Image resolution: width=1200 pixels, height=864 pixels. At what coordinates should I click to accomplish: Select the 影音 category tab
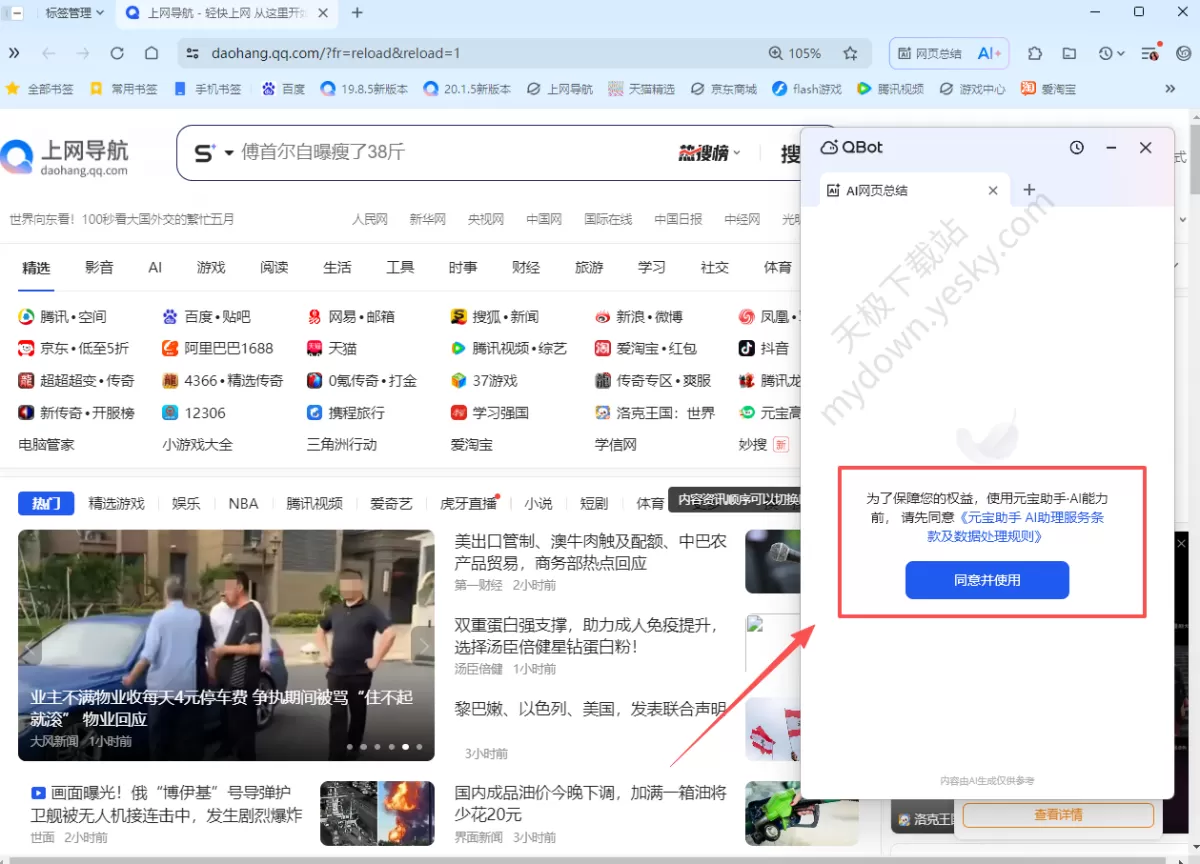click(x=99, y=267)
